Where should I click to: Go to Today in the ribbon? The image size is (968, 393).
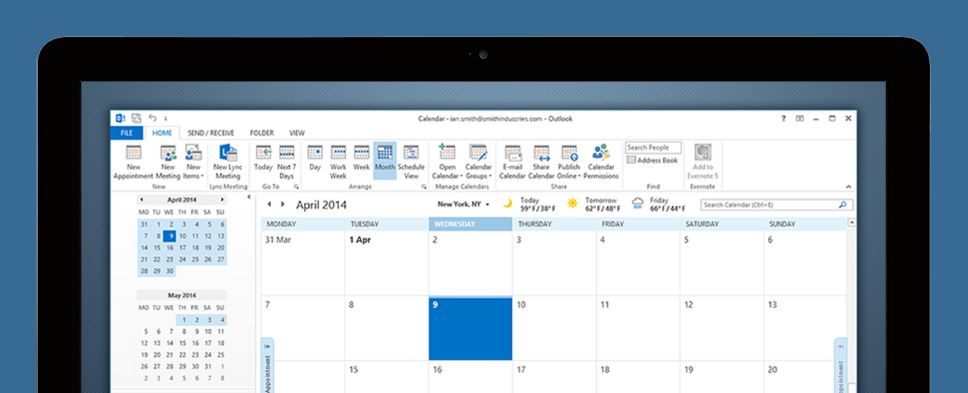264,159
